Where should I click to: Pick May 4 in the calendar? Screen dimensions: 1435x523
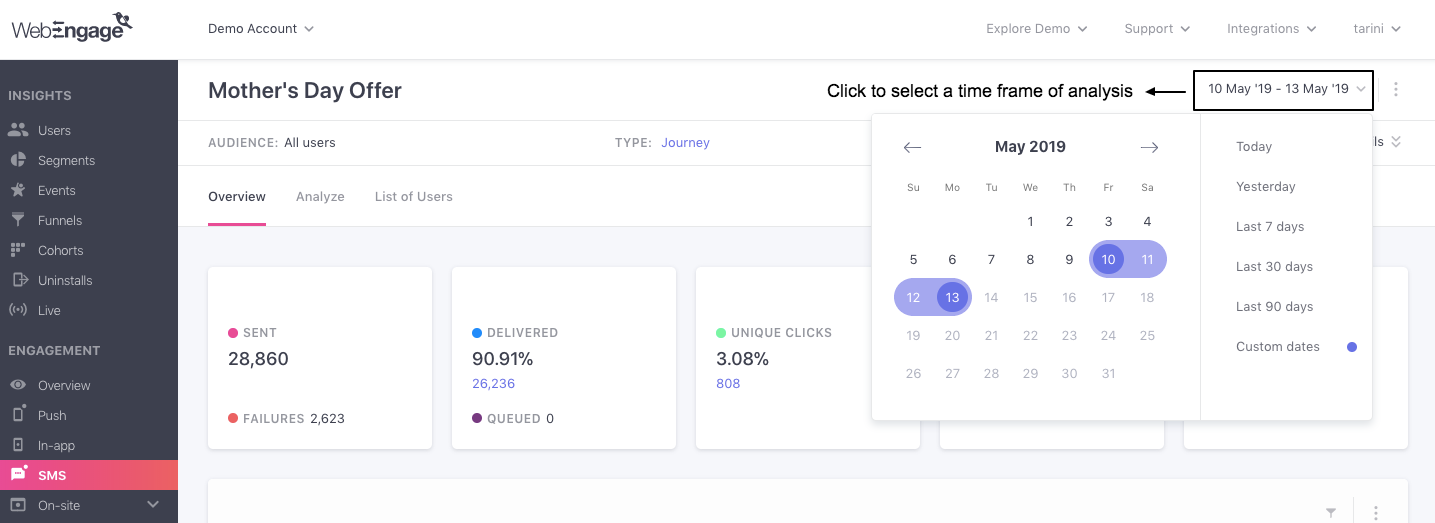(x=1147, y=222)
